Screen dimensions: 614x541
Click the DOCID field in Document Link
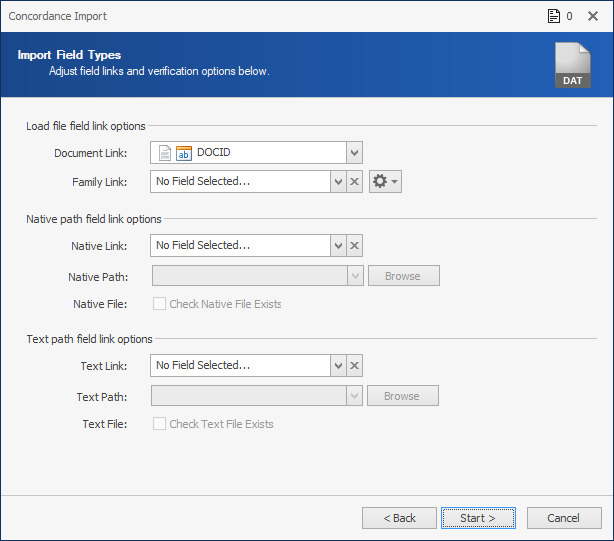[256, 153]
